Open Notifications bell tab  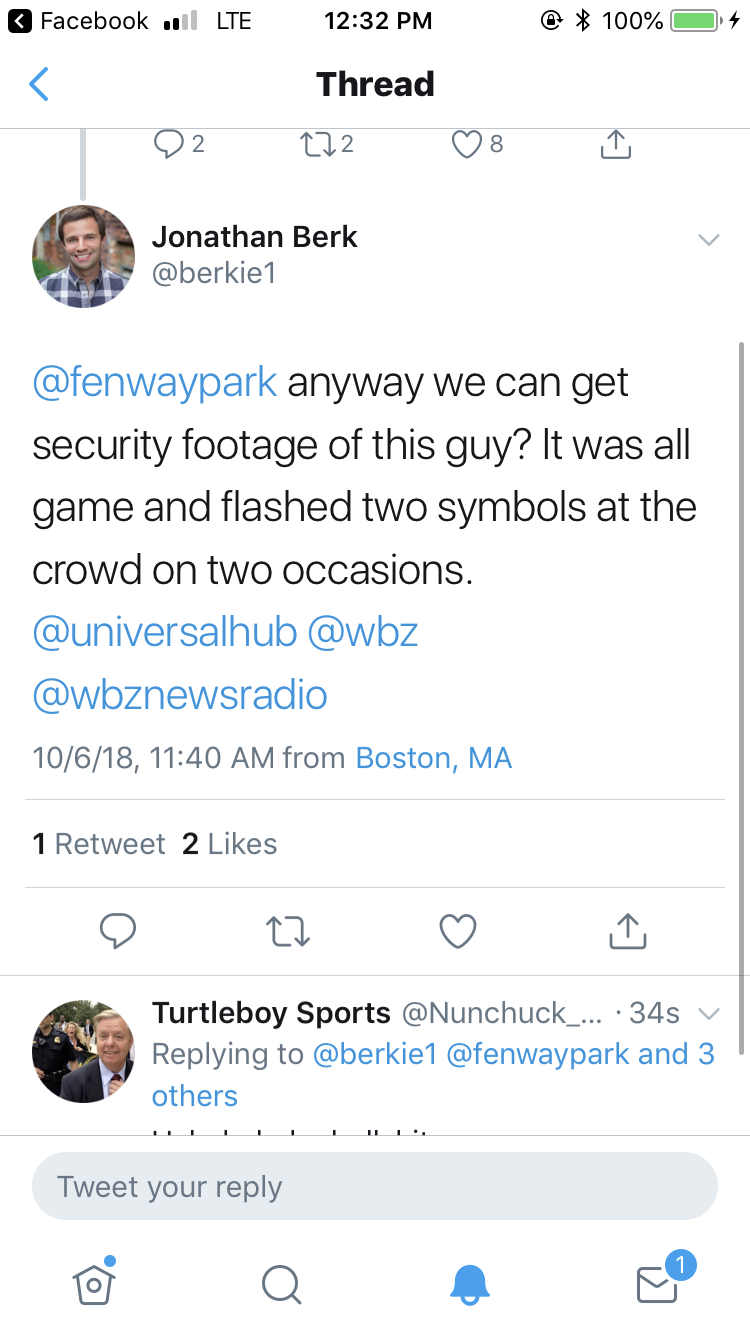[x=469, y=1283]
